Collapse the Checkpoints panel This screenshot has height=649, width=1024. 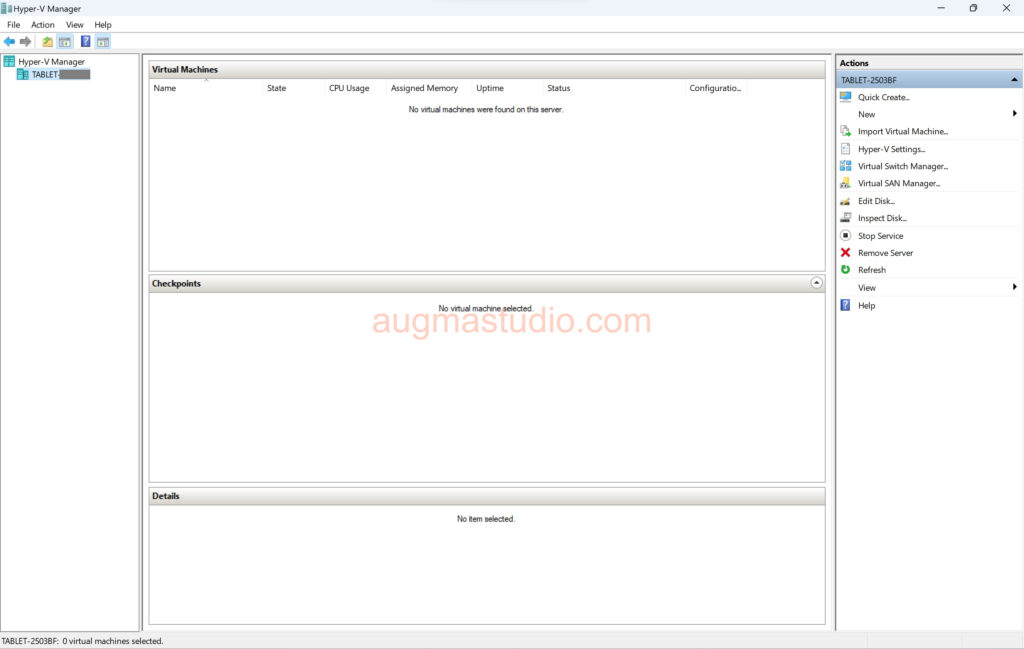[816, 283]
